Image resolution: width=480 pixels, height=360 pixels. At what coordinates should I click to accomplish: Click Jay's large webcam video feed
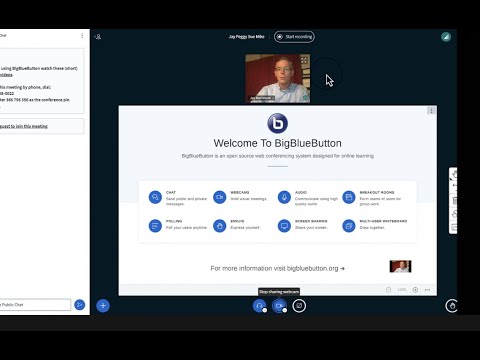coord(278,78)
